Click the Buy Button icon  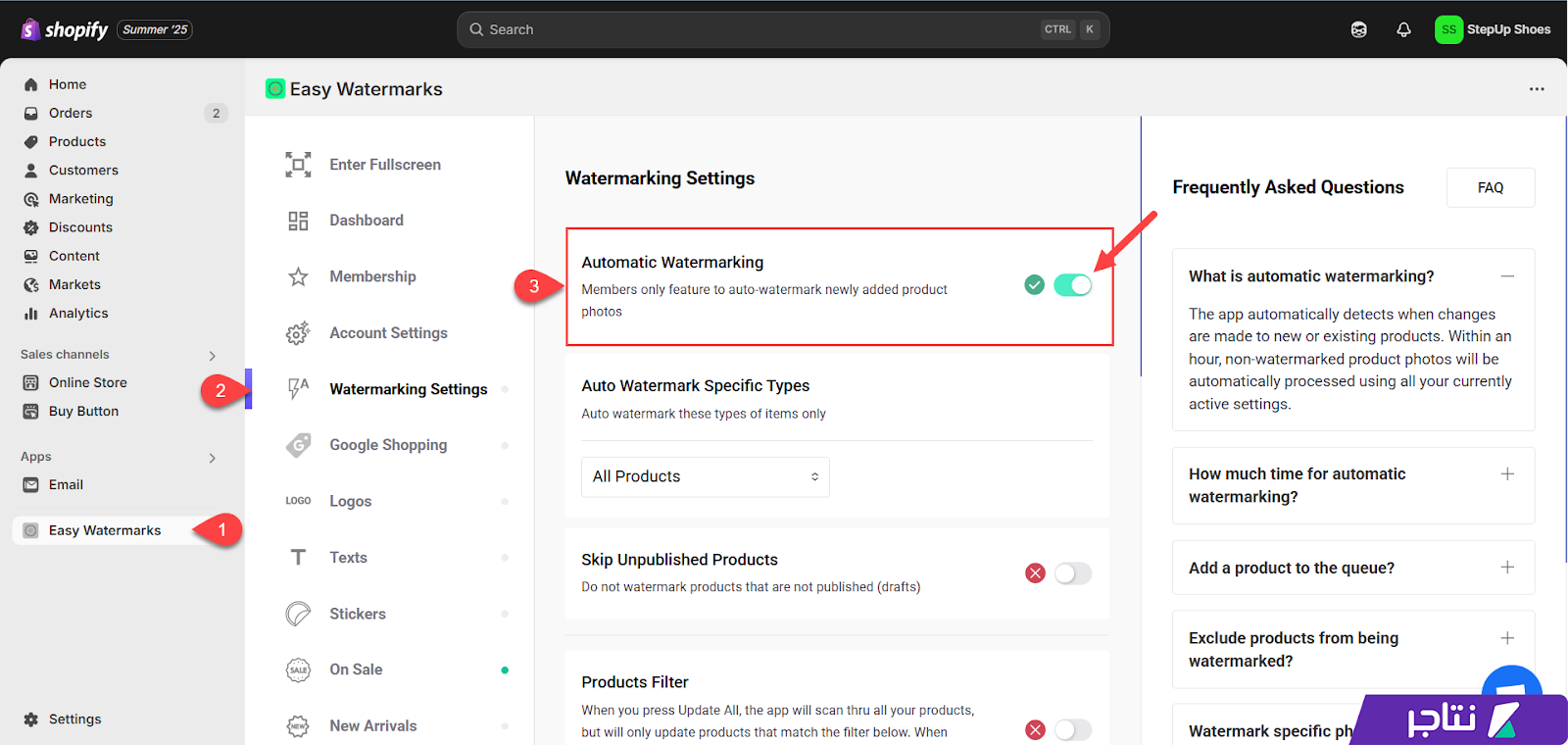point(31,412)
